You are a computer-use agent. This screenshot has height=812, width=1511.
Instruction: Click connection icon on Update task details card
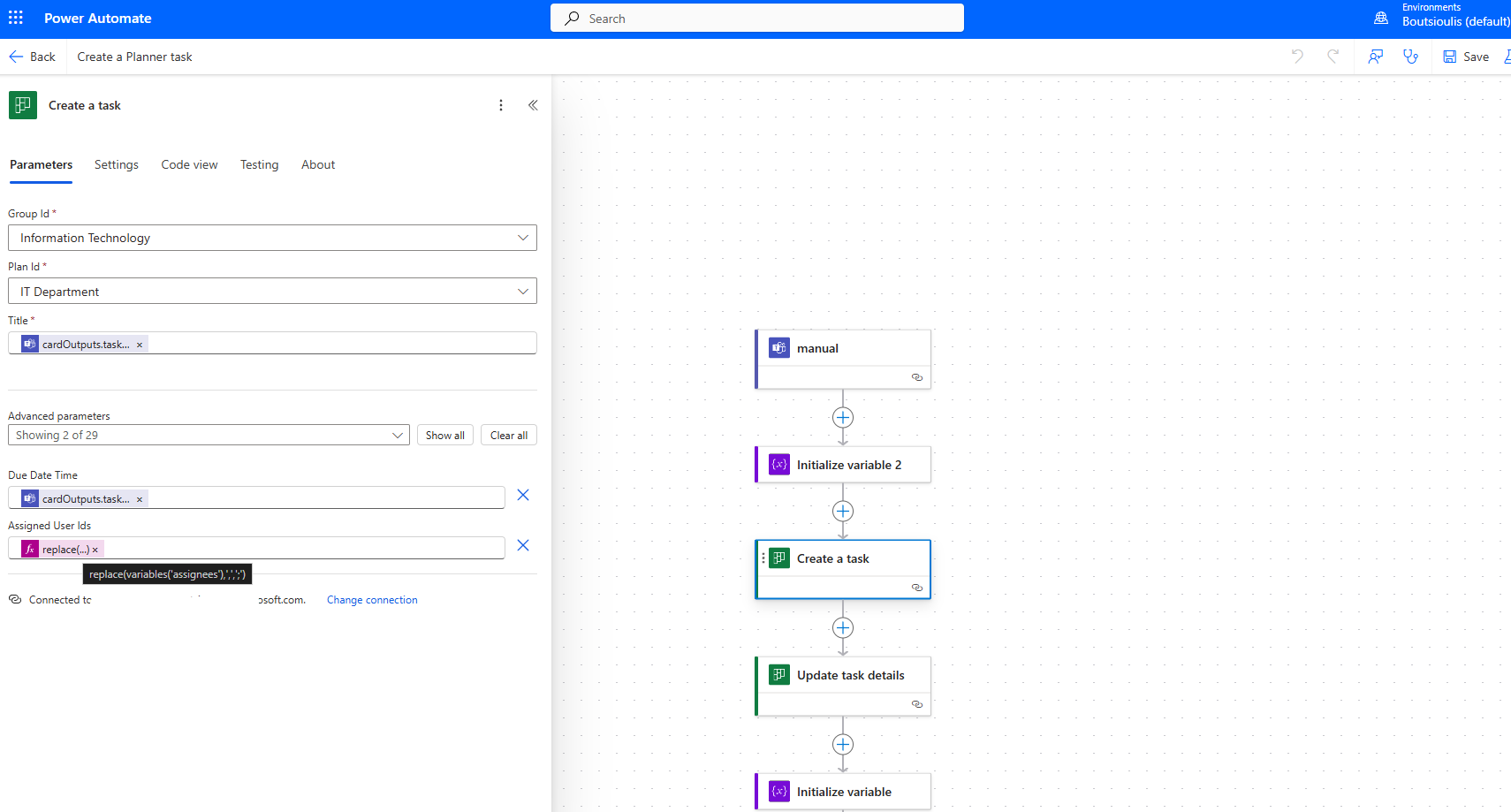917,704
